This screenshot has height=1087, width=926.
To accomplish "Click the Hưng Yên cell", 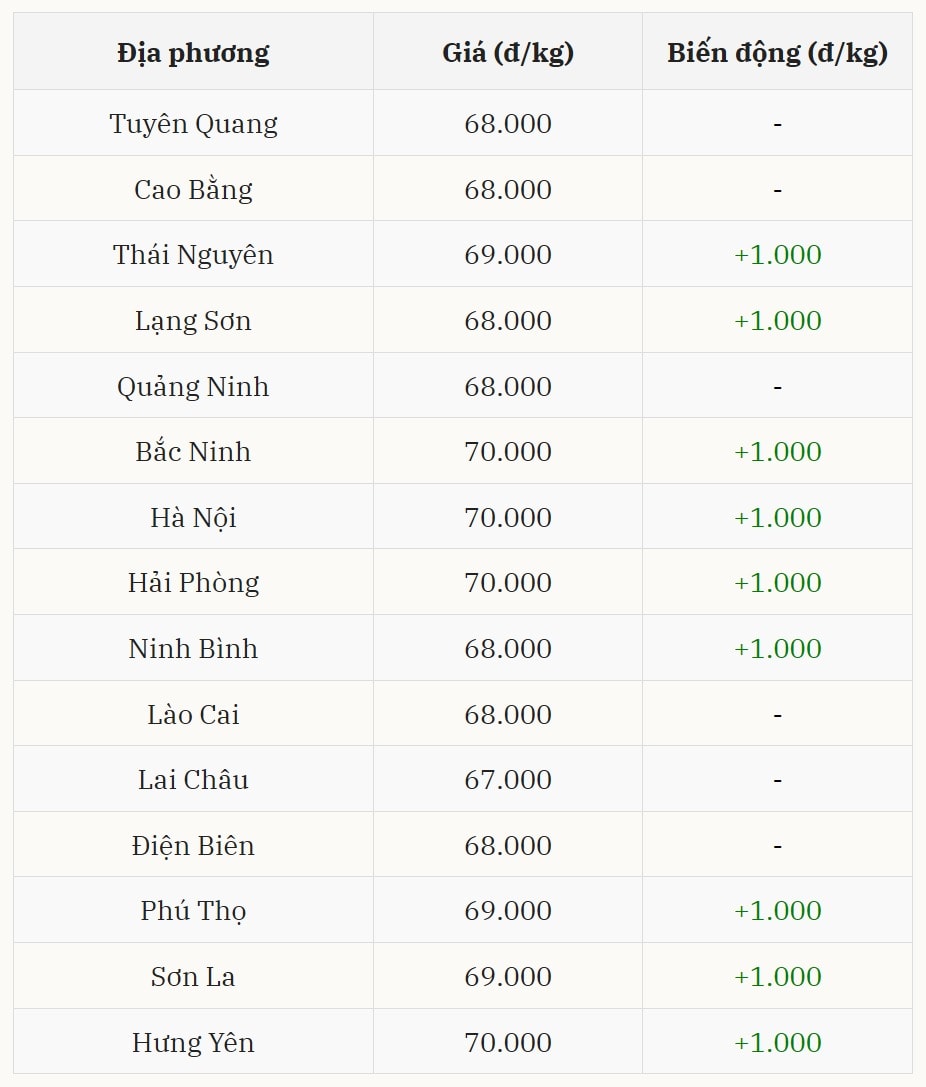I will pos(193,1043).
